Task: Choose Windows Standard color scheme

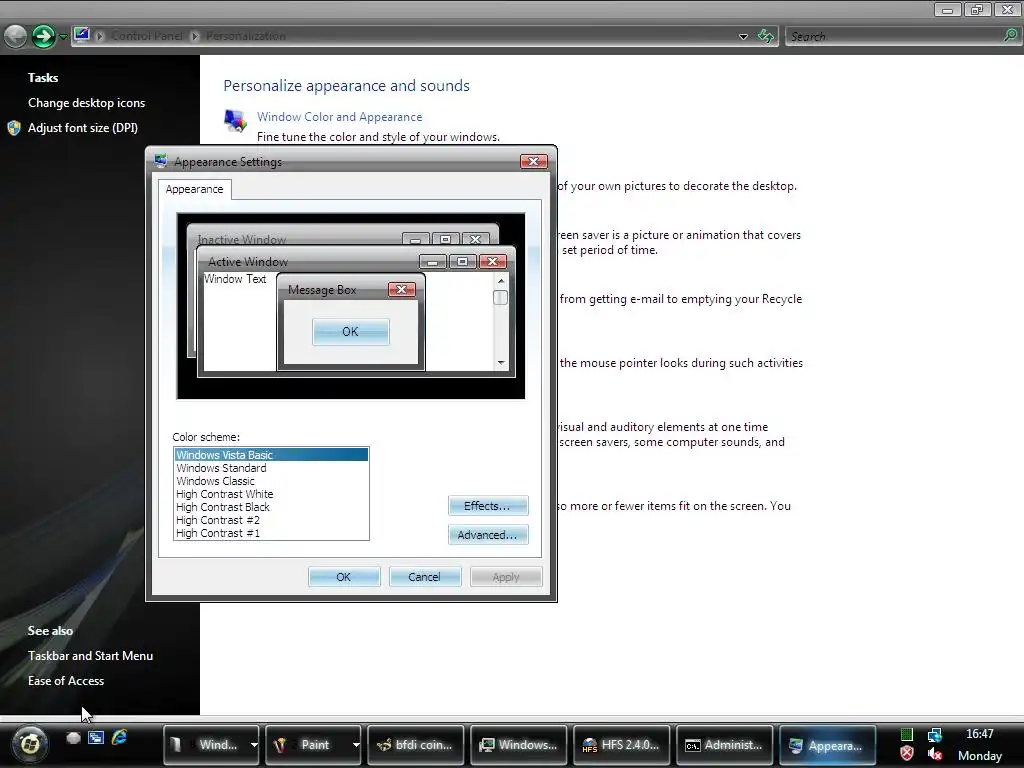Action: click(x=271, y=468)
